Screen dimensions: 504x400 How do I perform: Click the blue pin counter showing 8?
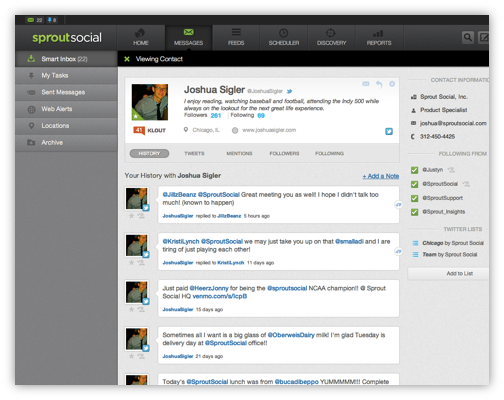coord(52,20)
